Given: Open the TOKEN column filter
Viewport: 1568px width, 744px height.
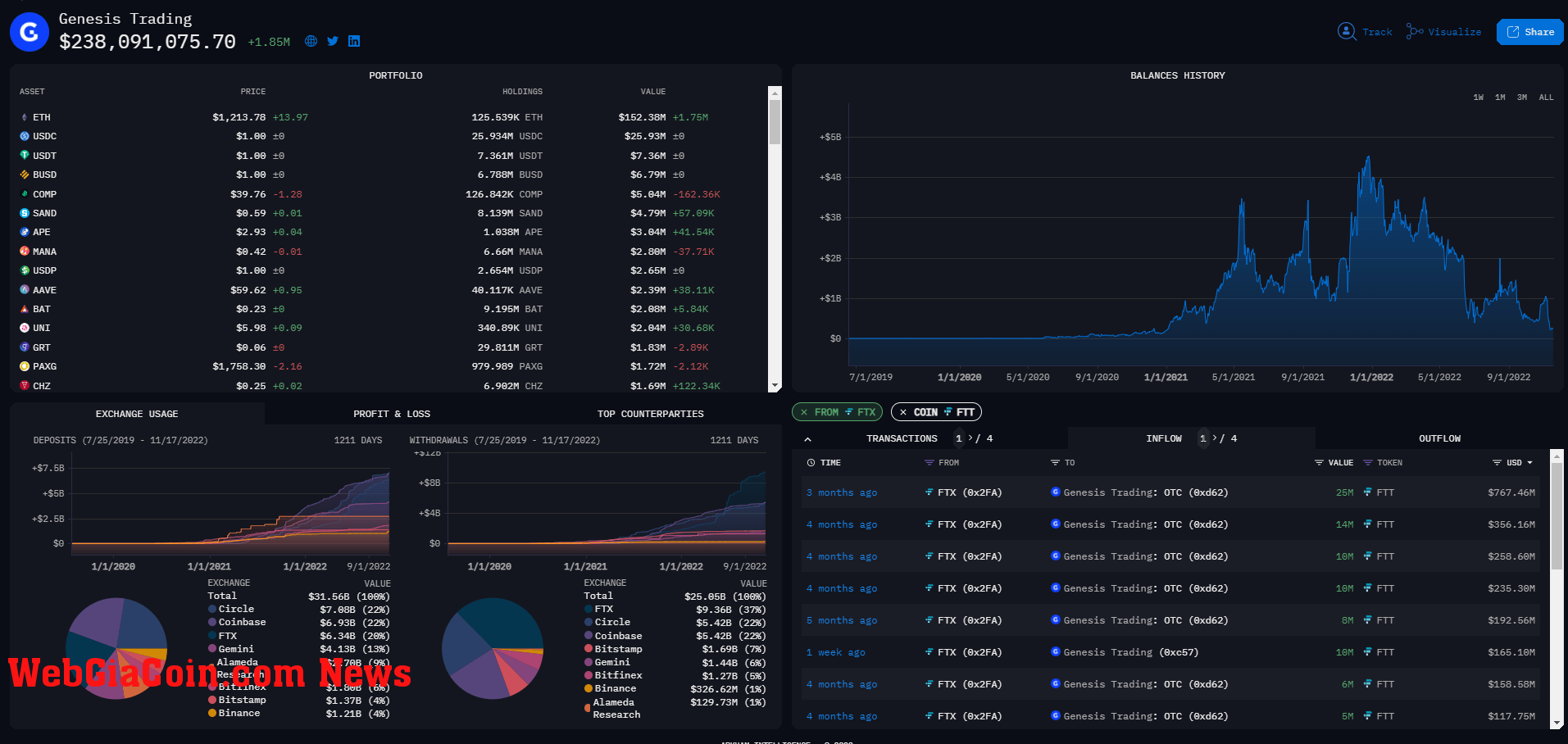Looking at the screenshot, I should pyautogui.click(x=1368, y=463).
